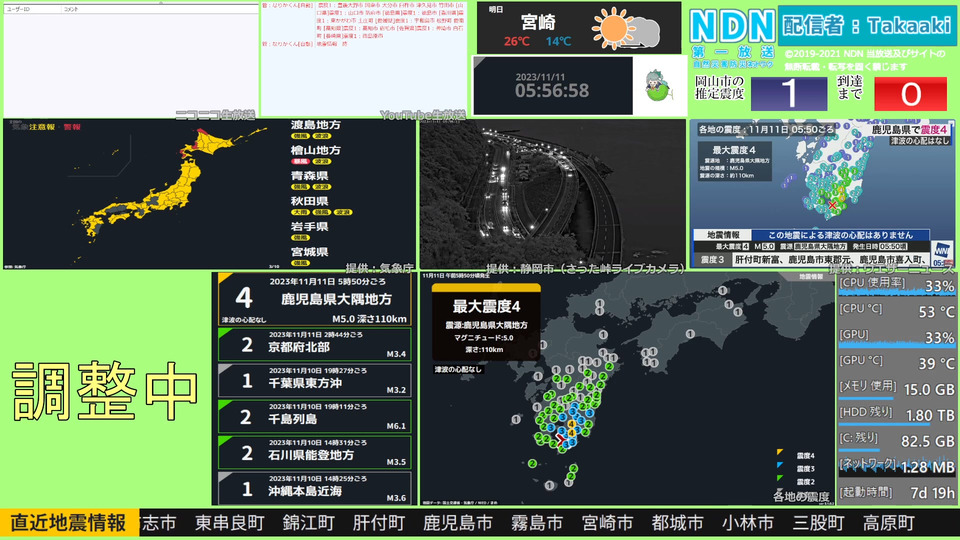Click the yellow 震度4 legend marker
Screen dimensions: 960x540
click(780, 452)
